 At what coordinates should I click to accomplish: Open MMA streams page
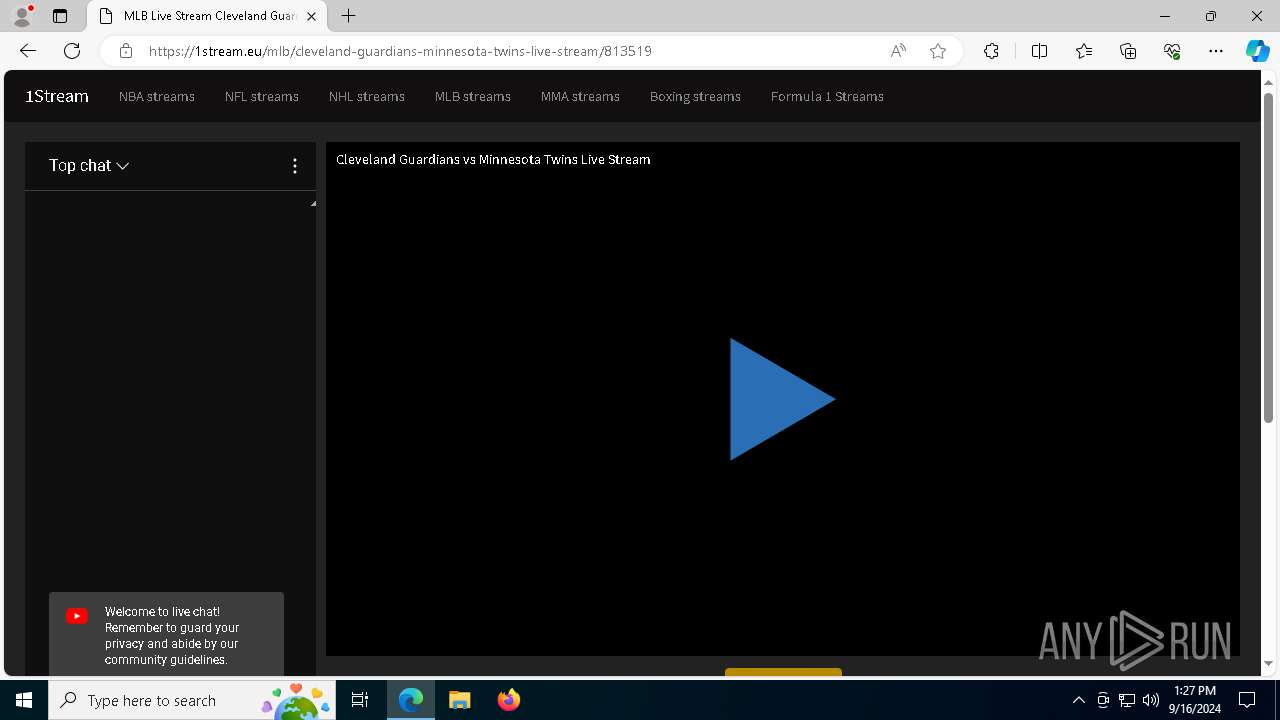tap(580, 97)
